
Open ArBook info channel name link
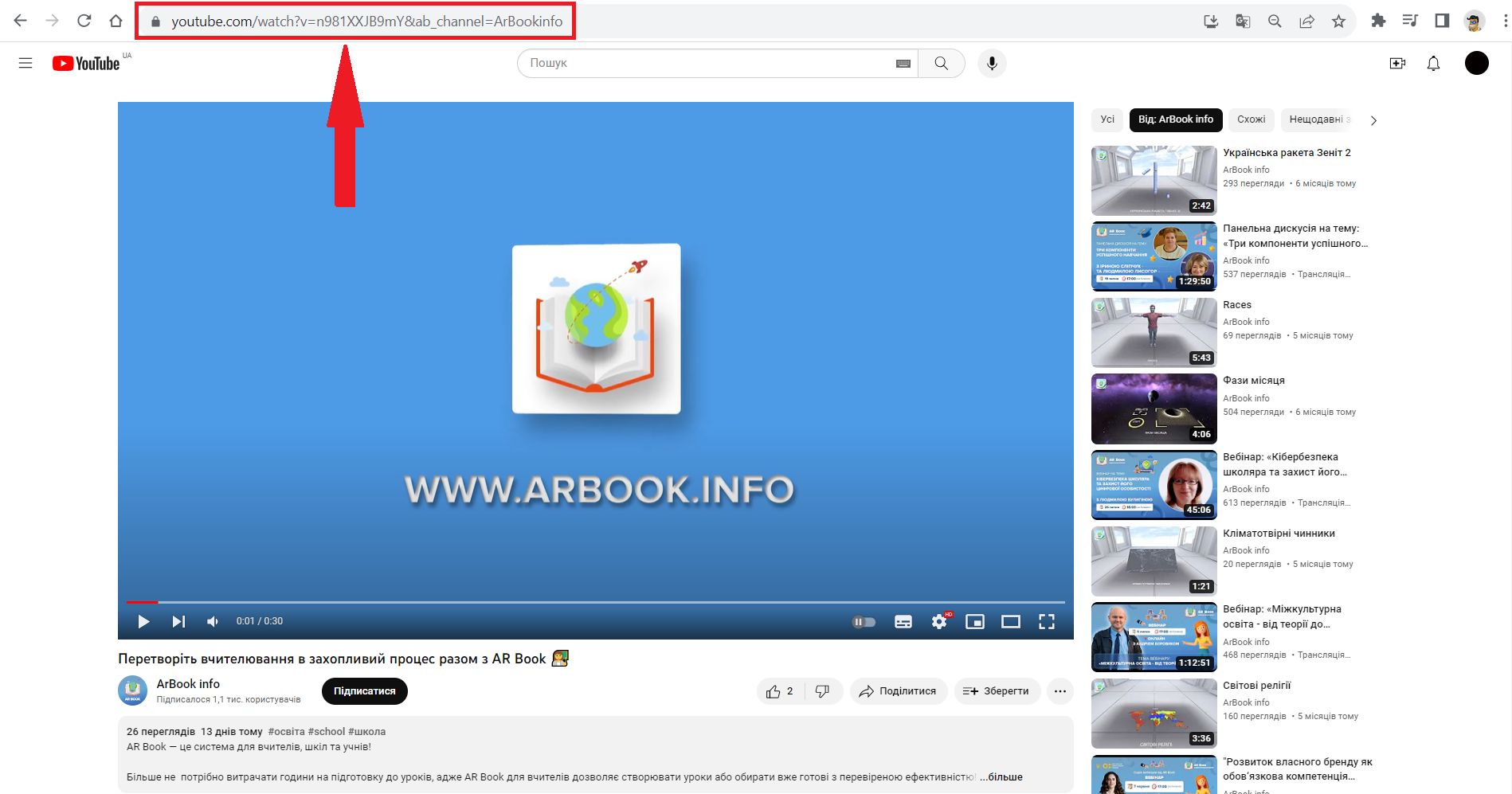pyautogui.click(x=188, y=684)
